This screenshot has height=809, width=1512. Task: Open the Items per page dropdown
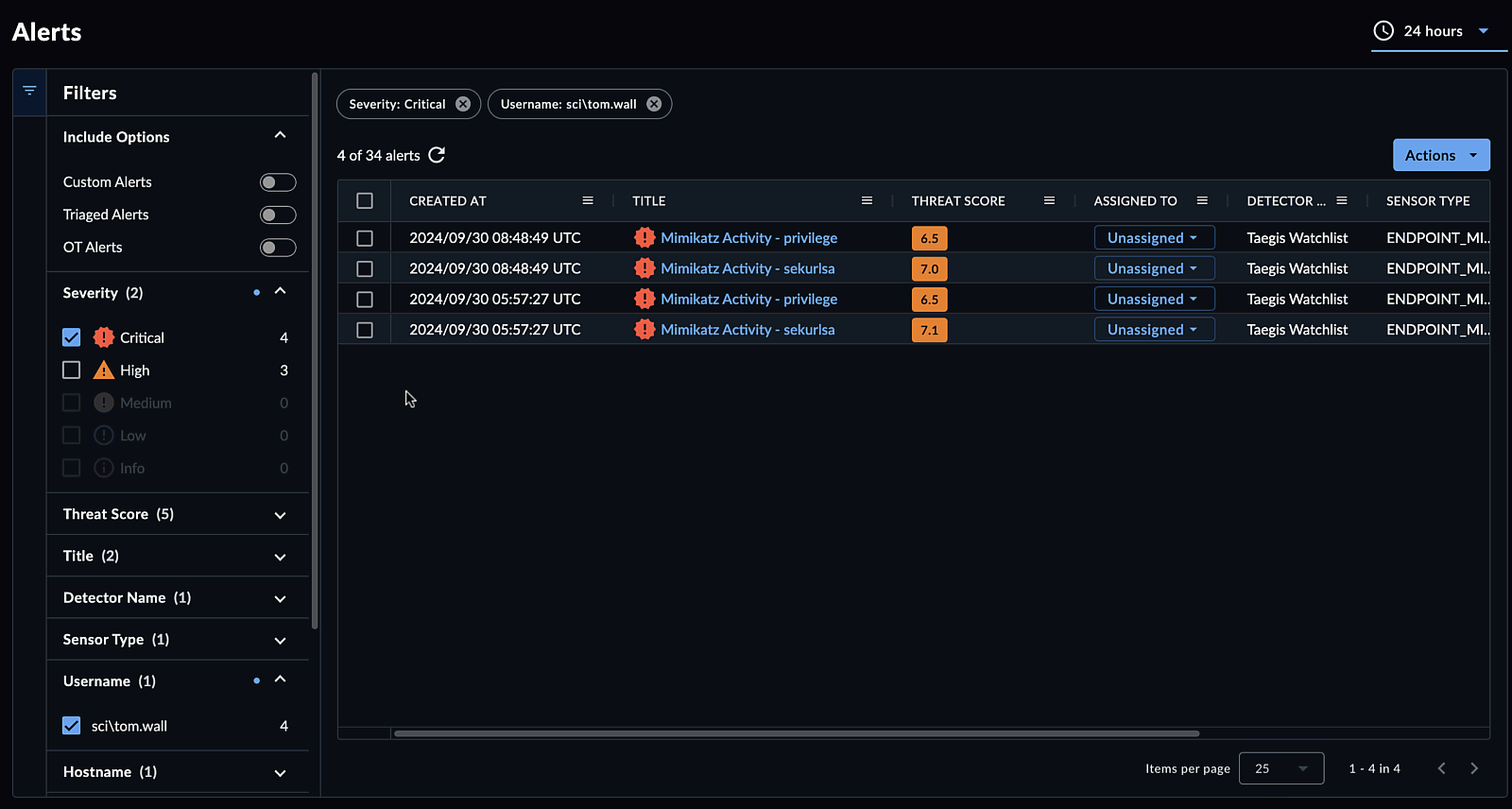pyautogui.click(x=1281, y=768)
